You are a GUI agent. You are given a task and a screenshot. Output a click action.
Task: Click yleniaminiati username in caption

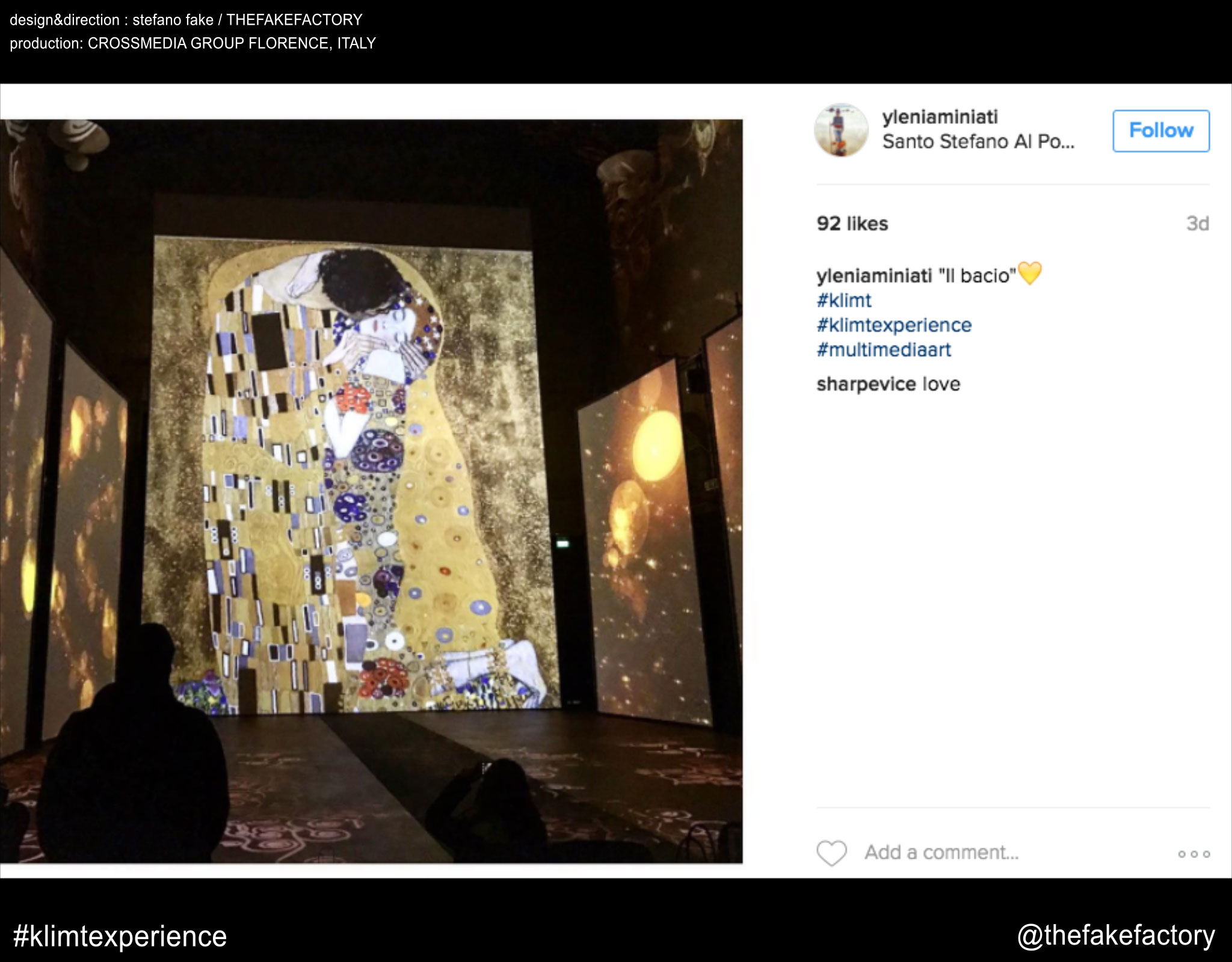coord(873,276)
